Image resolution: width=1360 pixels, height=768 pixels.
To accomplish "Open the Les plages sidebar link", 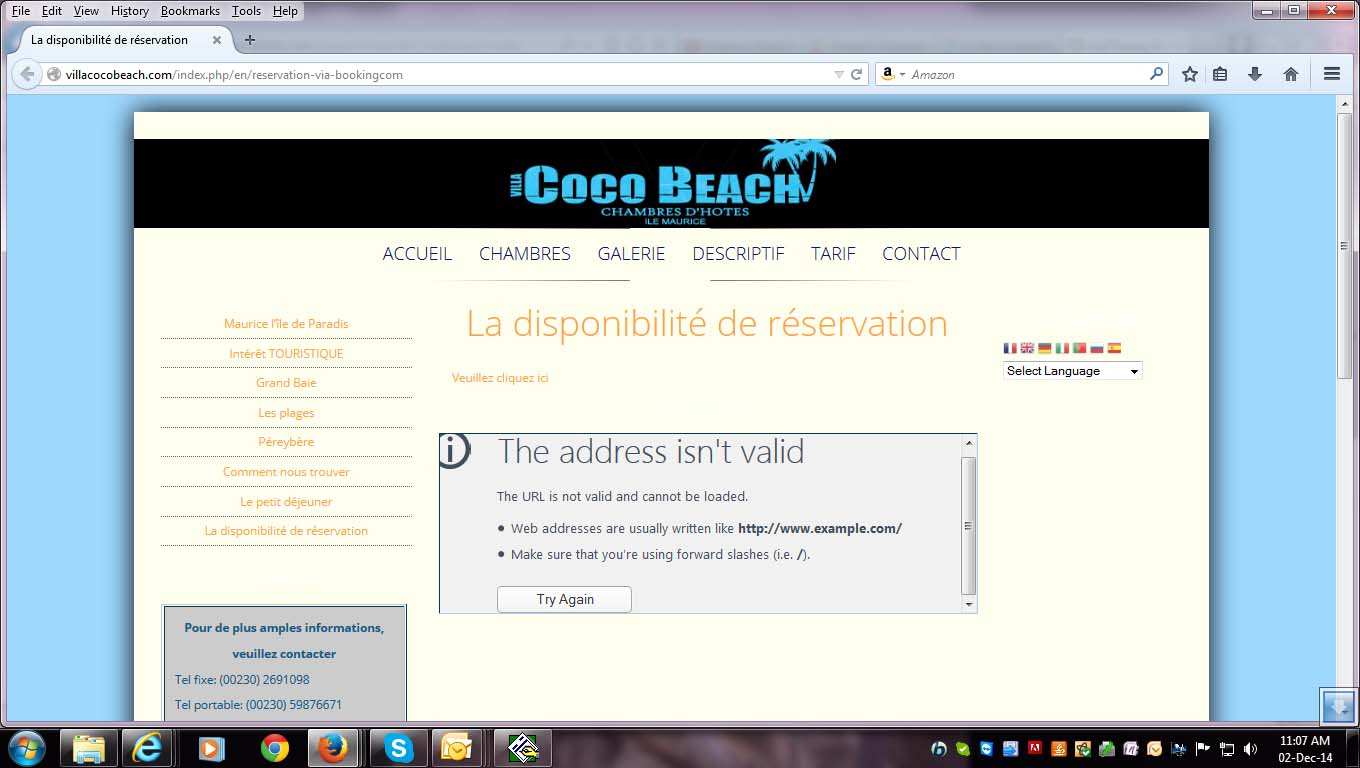I will [286, 413].
